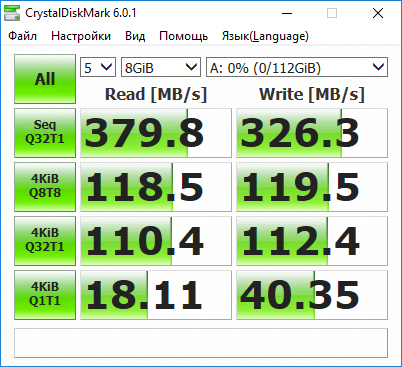402x367 pixels.
Task: Open the Настройки menu
Action: point(81,36)
